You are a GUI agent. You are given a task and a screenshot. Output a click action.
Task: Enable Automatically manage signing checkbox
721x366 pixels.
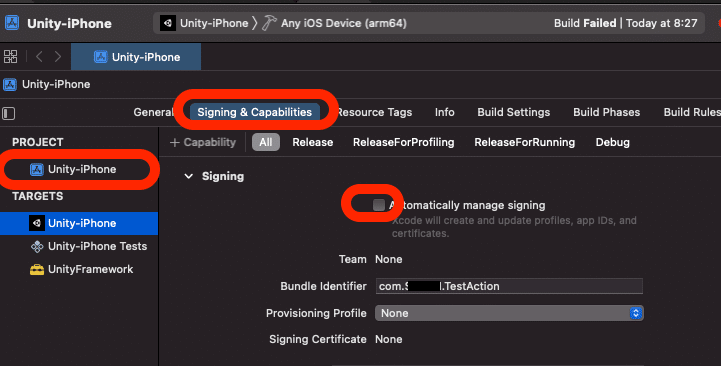coord(379,205)
